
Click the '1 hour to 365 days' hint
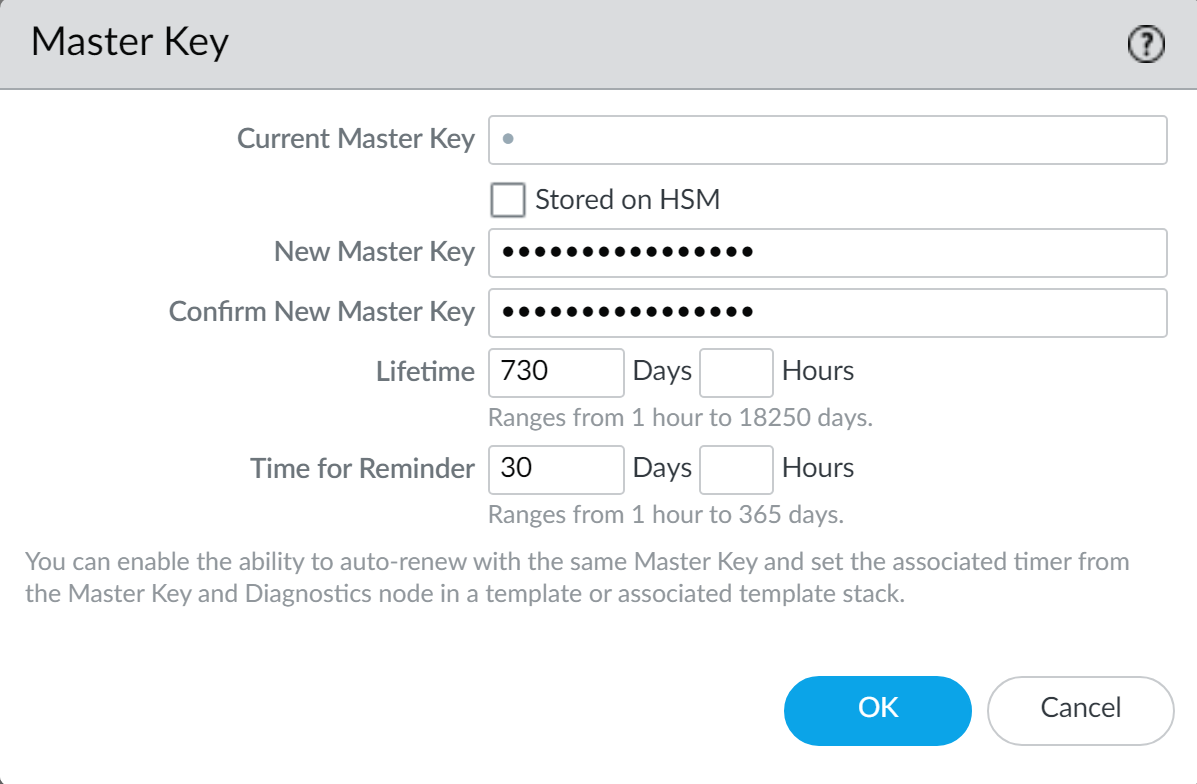click(x=665, y=516)
